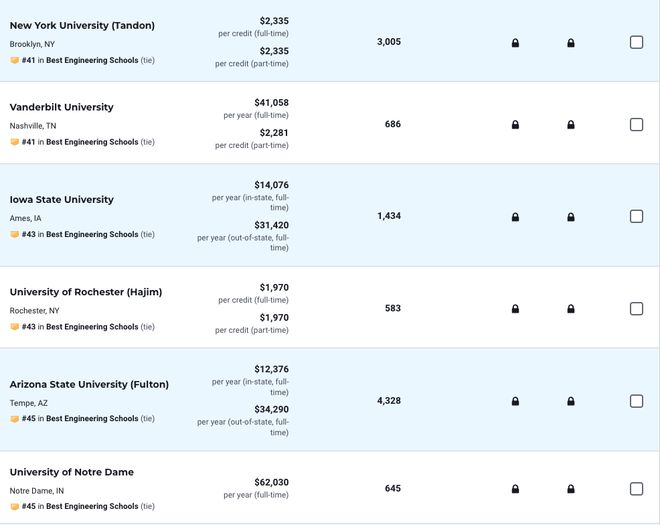Check the compare box for New York University (Tandon)

(x=636, y=42)
